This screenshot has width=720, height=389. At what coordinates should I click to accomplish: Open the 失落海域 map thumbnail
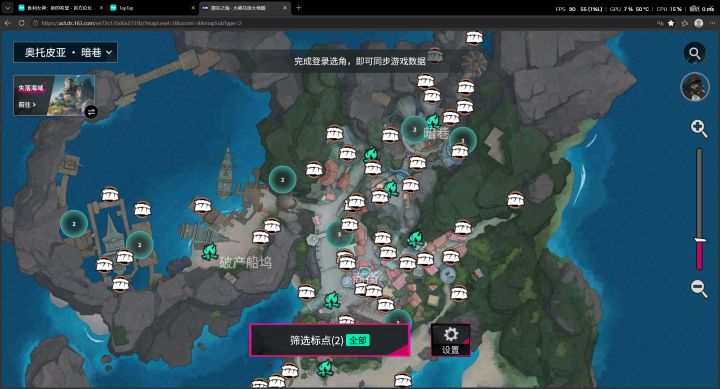pos(54,96)
